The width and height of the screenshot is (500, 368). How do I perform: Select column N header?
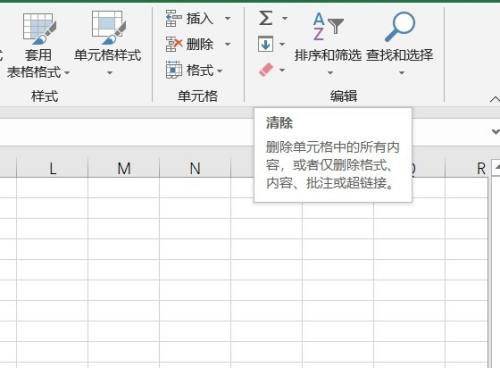[195, 168]
